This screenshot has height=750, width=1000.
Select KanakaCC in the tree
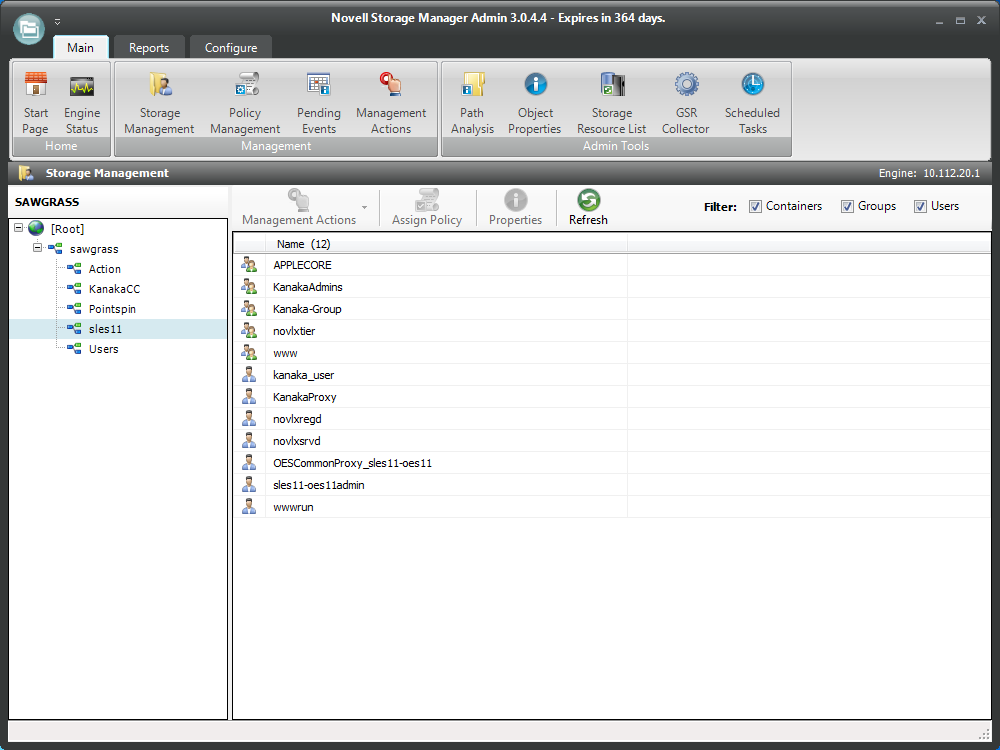click(114, 289)
